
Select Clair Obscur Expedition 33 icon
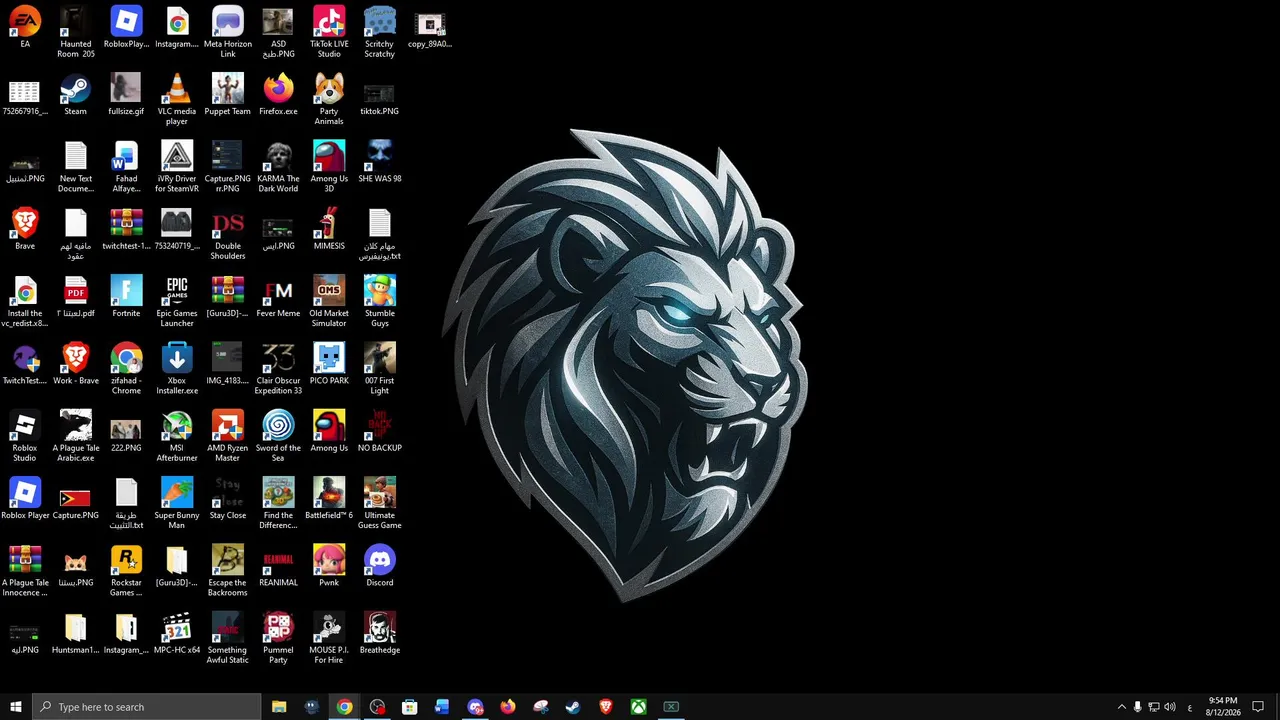[x=278, y=367]
